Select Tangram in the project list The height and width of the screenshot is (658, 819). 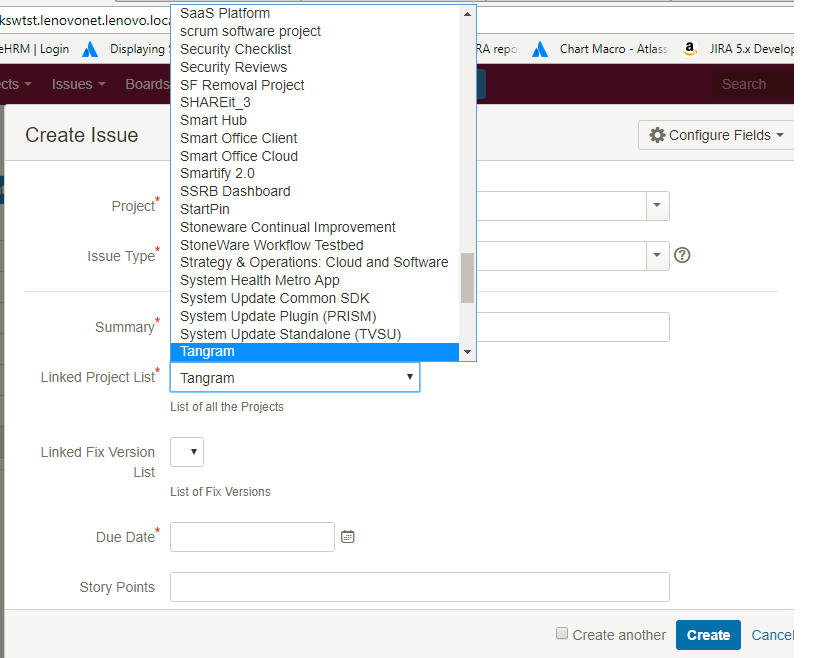pos(315,351)
